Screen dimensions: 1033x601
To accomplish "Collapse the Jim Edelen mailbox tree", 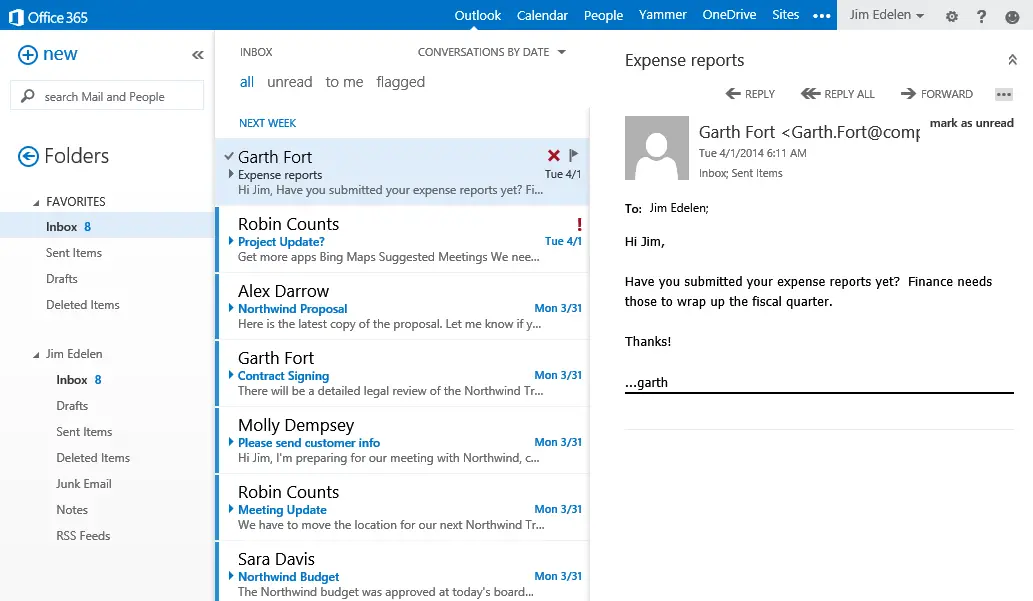I will coord(36,355).
